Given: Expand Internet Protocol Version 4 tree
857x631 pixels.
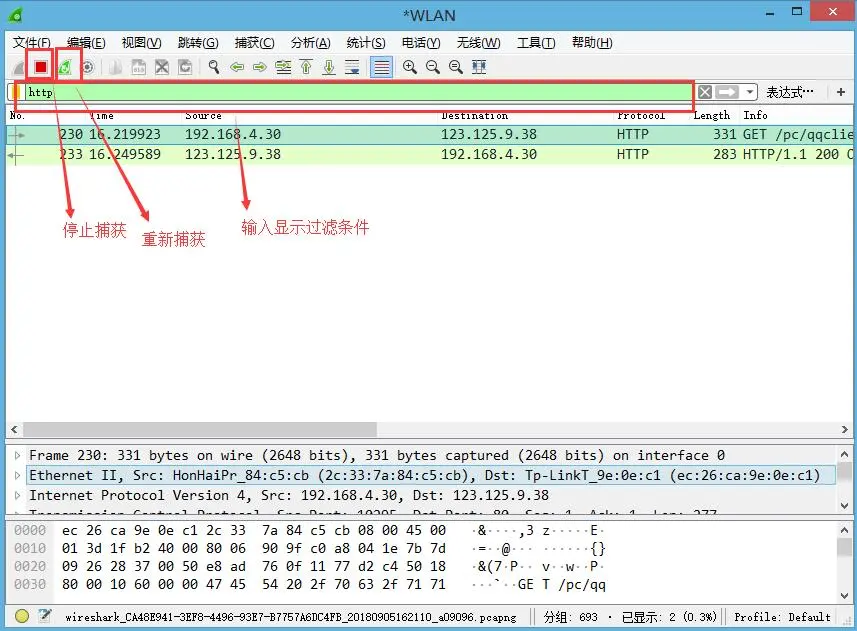Looking at the screenshot, I should [x=17, y=496].
